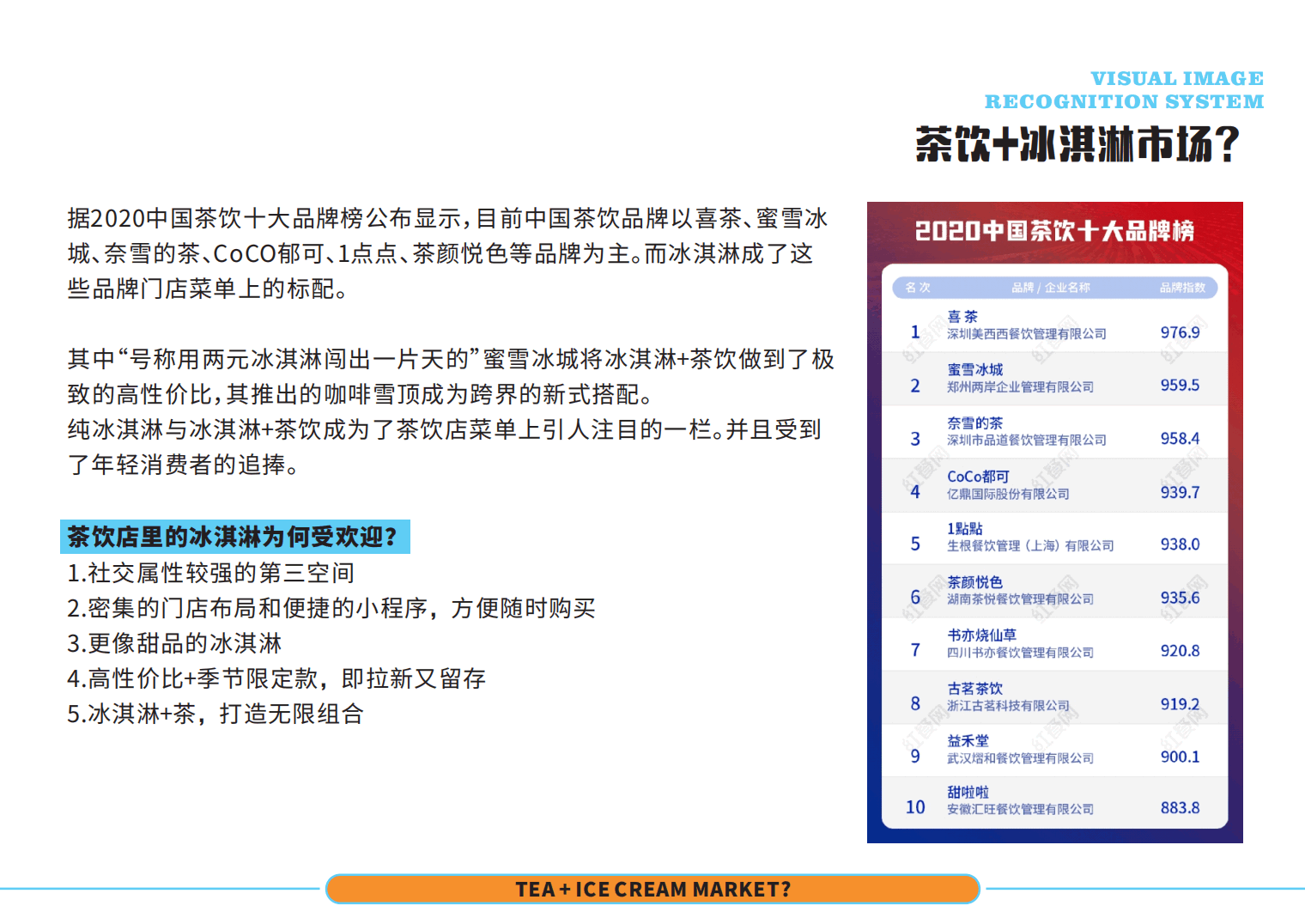This screenshot has height=924, width=1305.
Task: Click company 浙江古茗科技有限公司
Action: pyautogui.click(x=1009, y=706)
